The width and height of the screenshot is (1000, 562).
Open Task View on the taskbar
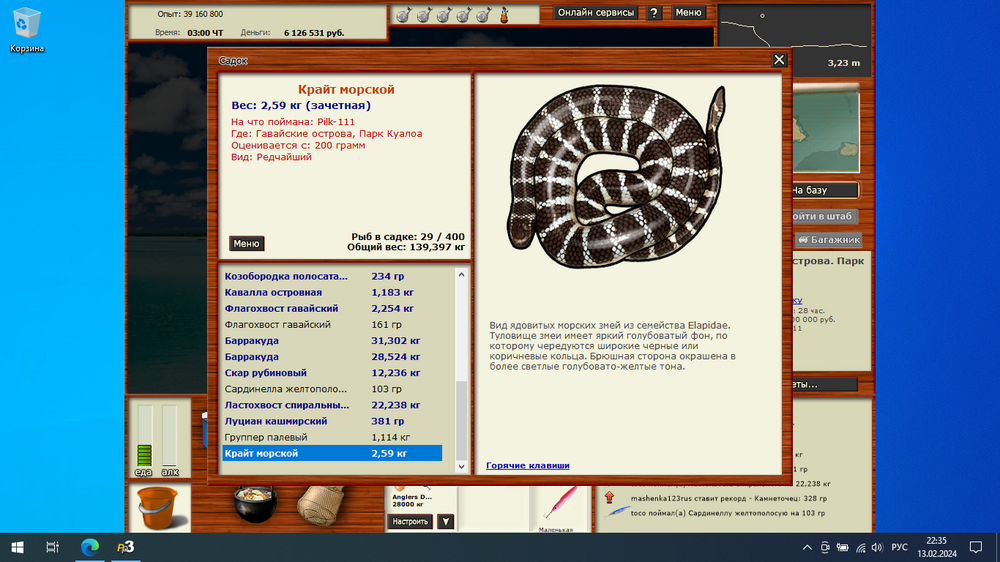52,547
